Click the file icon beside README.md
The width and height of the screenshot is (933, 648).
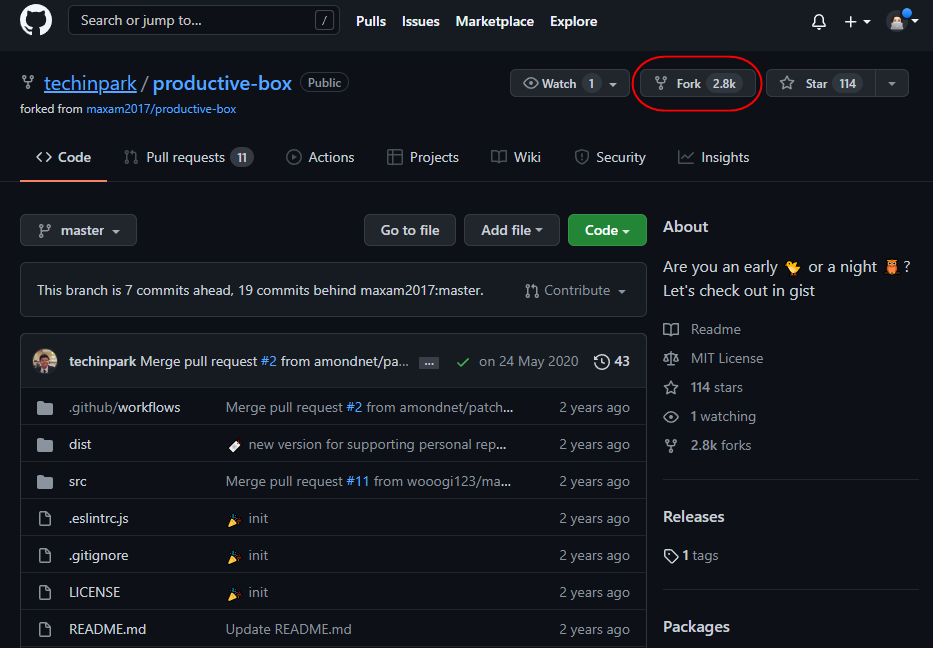(x=45, y=629)
